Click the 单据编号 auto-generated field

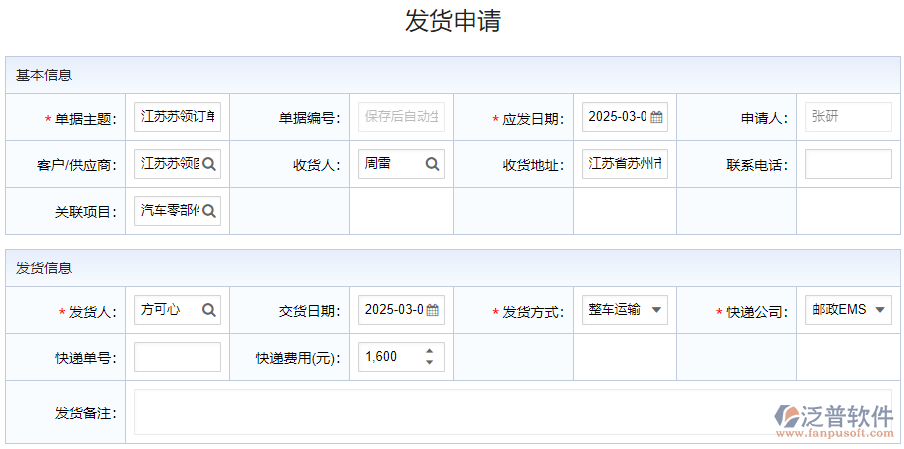tap(401, 117)
